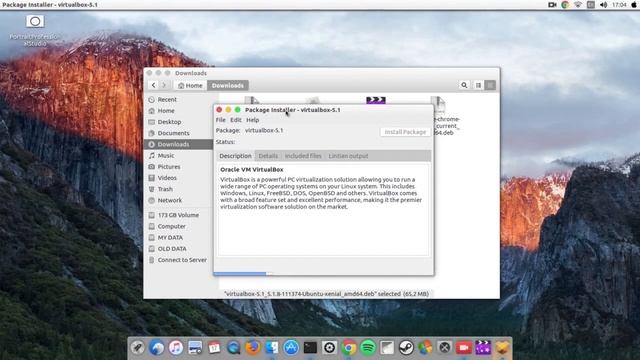The height and width of the screenshot is (360, 640).
Task: Open the App Store icon in dock
Action: tap(291, 348)
